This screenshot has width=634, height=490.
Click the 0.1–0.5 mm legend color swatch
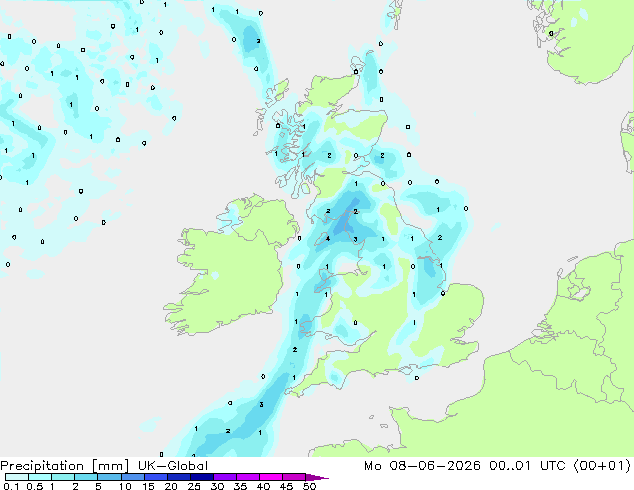[17, 477]
